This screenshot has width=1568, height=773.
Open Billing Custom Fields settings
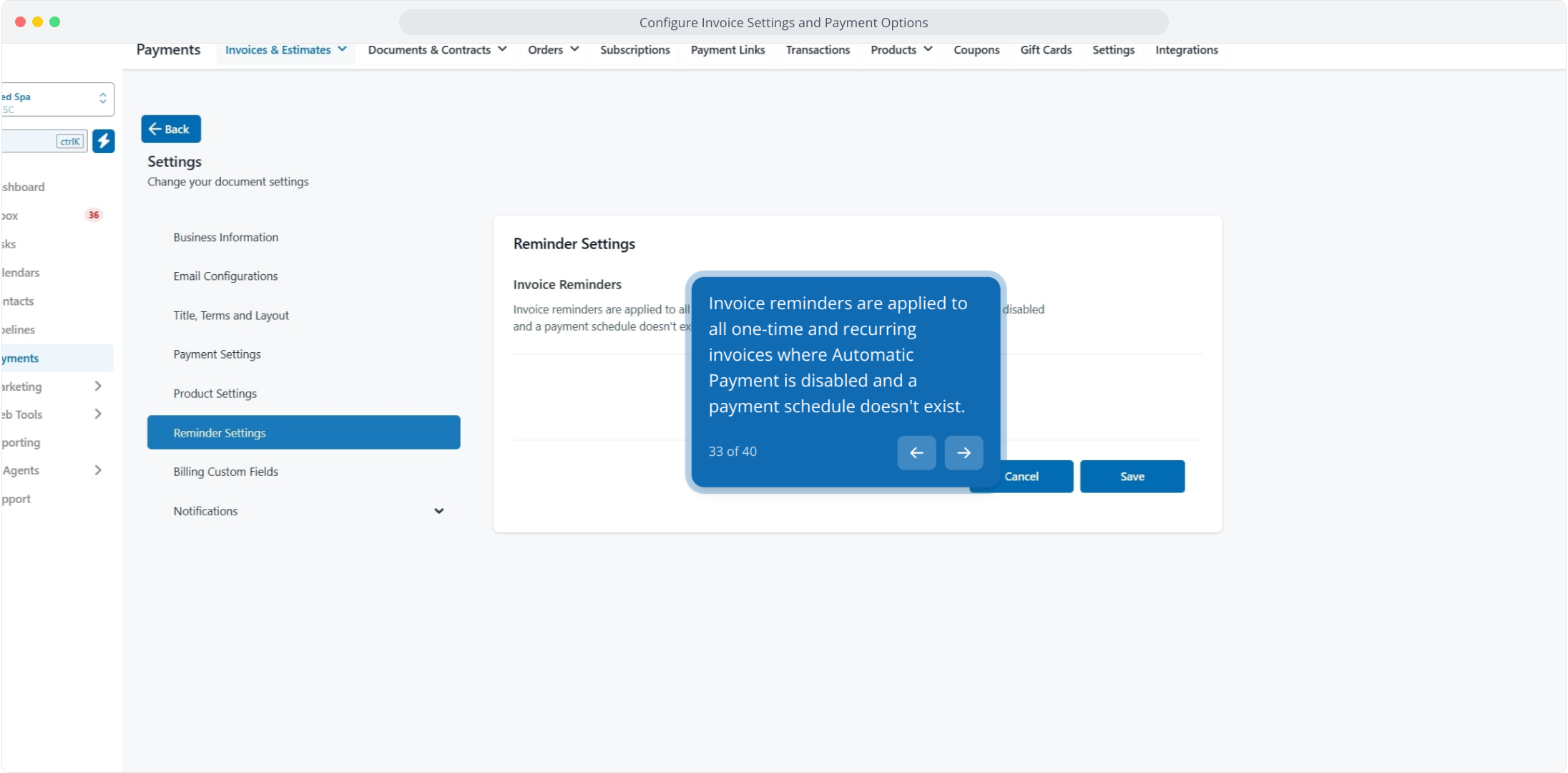click(225, 472)
